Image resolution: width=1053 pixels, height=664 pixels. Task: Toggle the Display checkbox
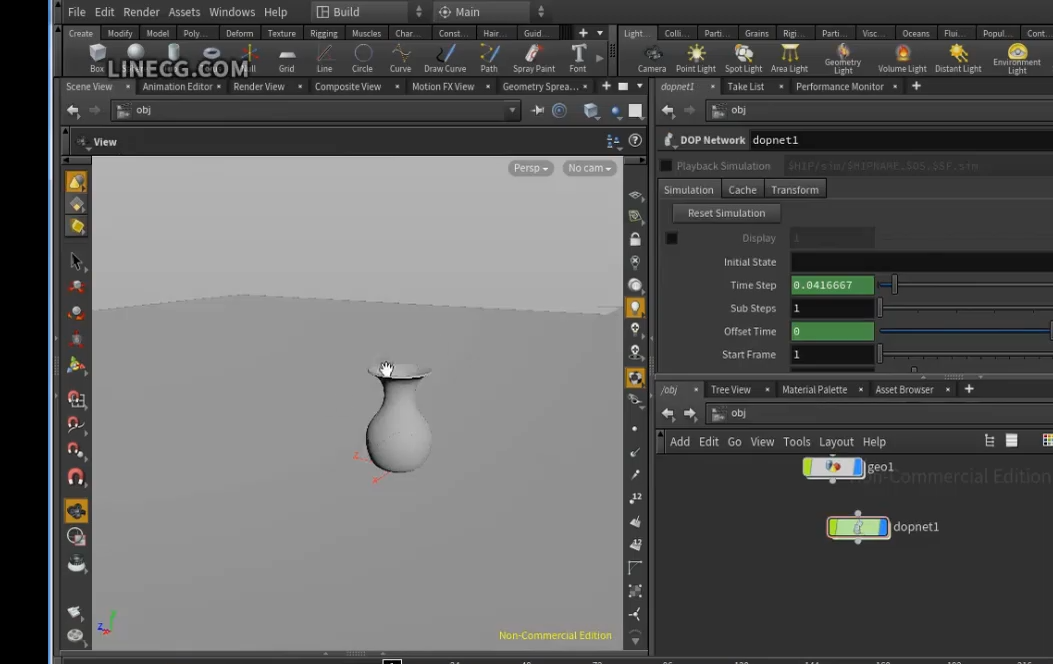click(x=672, y=238)
